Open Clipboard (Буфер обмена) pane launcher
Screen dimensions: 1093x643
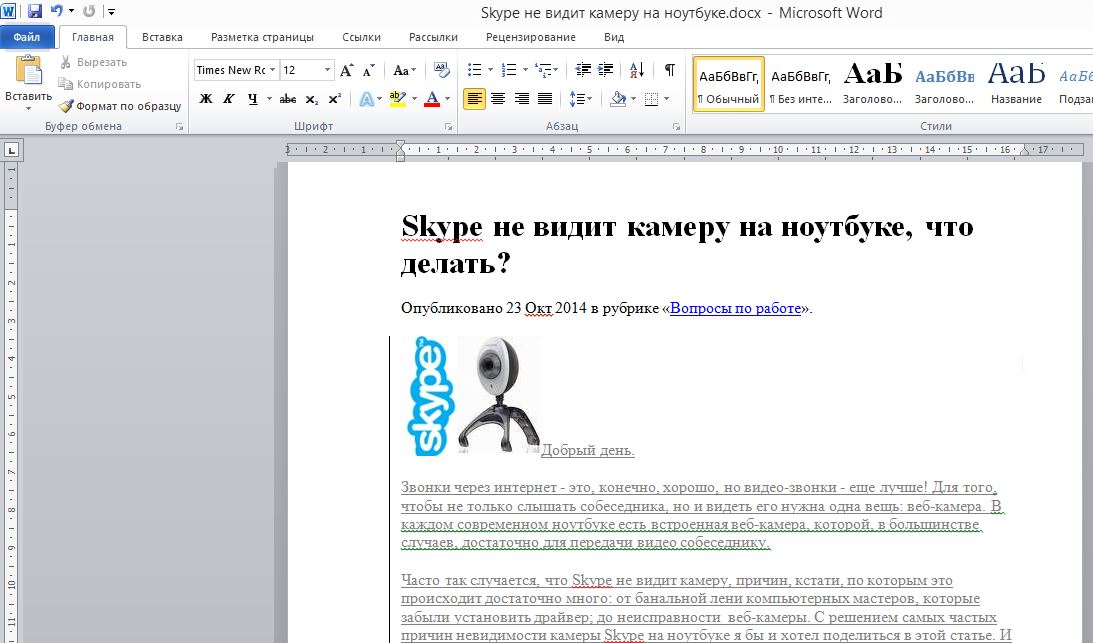179,127
